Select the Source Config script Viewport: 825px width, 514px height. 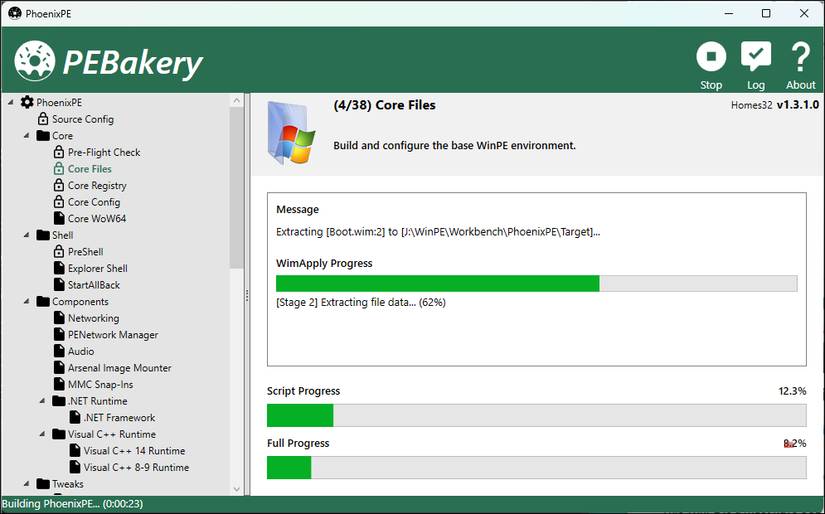[83, 119]
